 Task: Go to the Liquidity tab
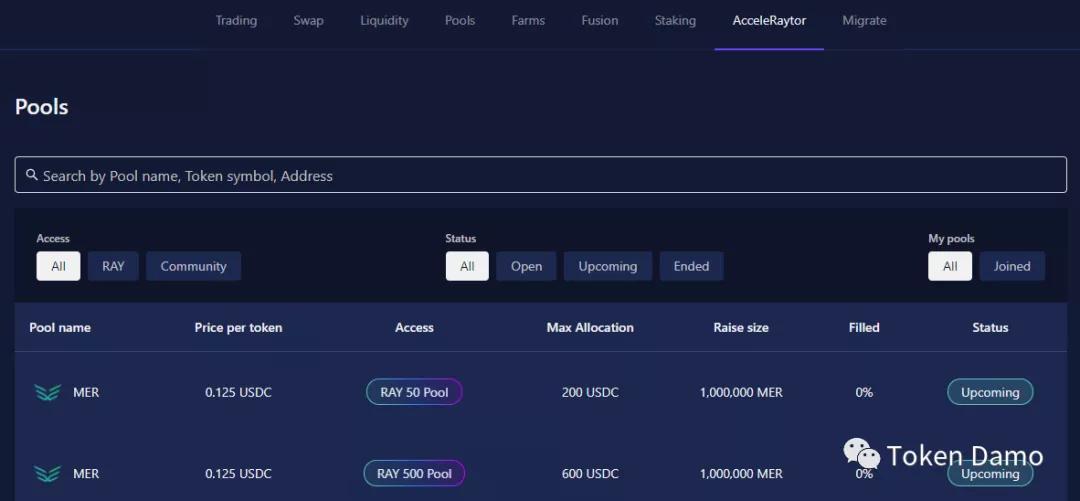pos(384,21)
